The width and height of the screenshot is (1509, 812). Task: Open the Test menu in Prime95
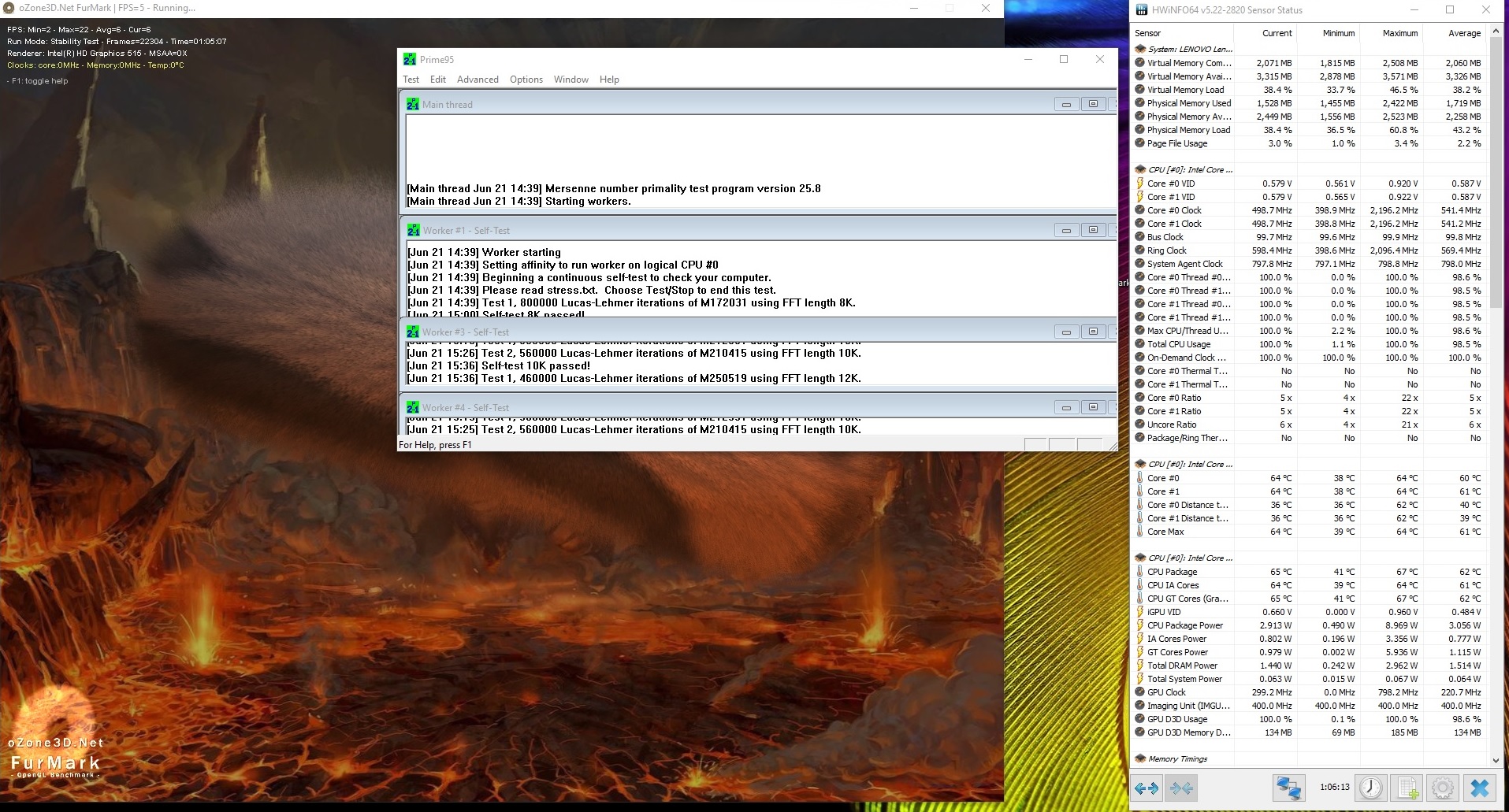click(x=411, y=80)
